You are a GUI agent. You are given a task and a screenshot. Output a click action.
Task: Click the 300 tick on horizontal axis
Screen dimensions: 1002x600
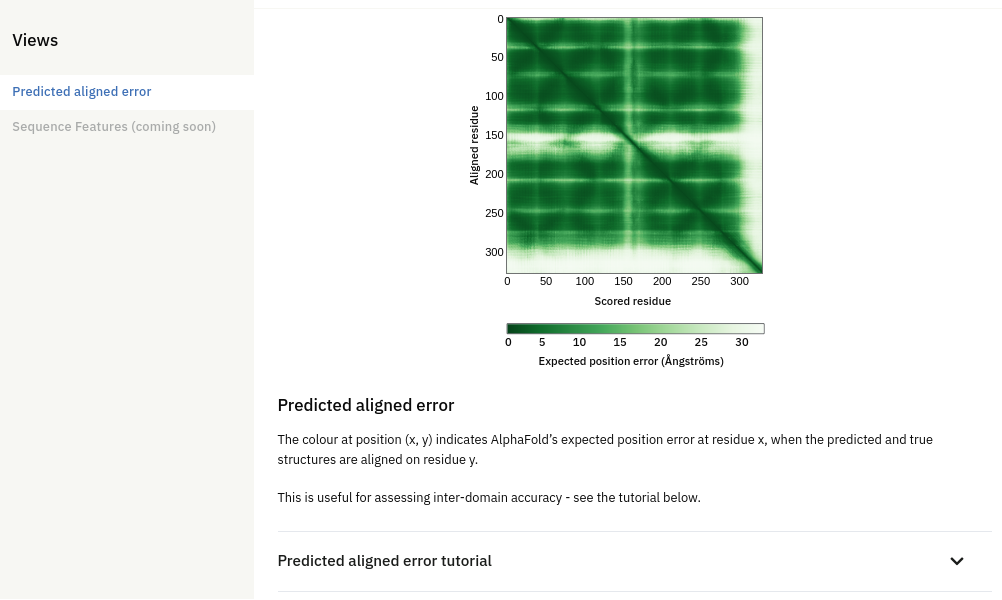point(739,281)
